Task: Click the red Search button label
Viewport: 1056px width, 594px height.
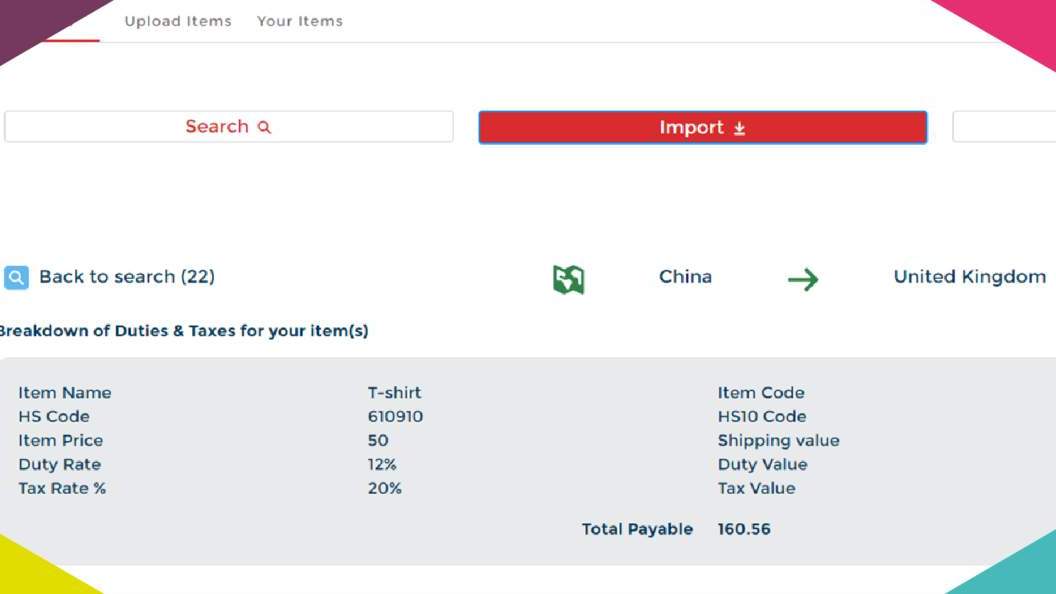Action: tap(217, 127)
